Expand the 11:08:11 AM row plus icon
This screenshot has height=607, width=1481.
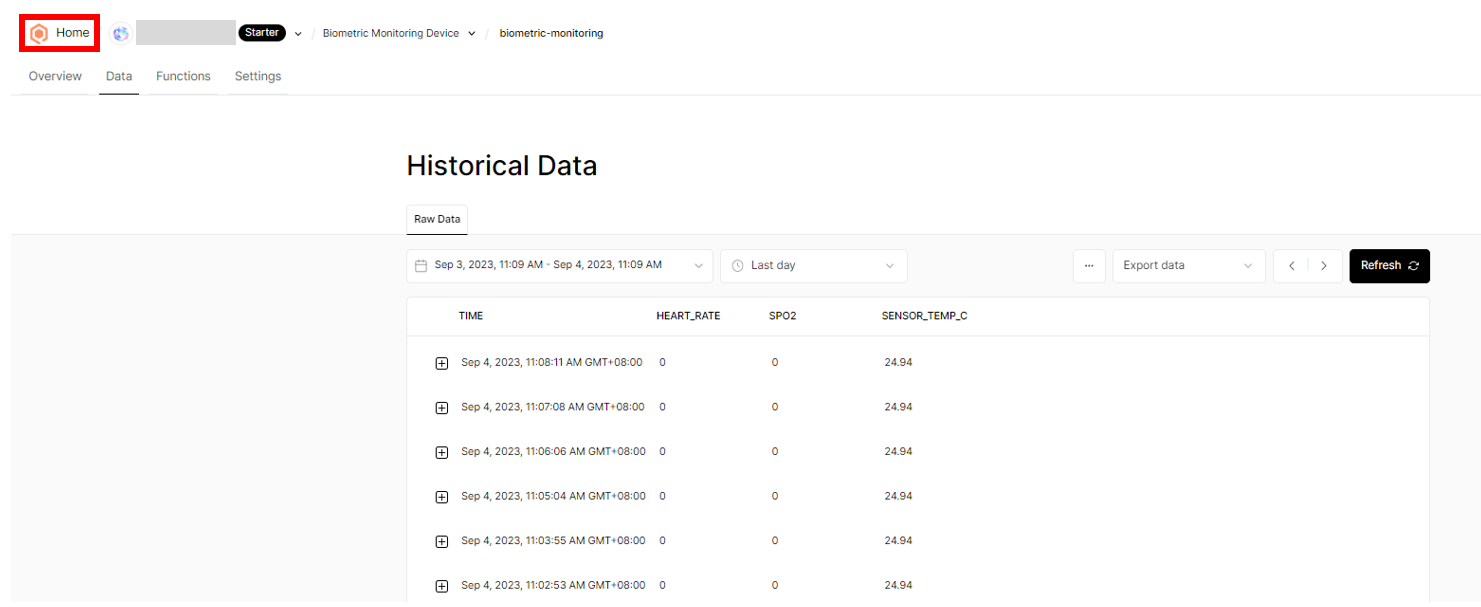pos(442,363)
